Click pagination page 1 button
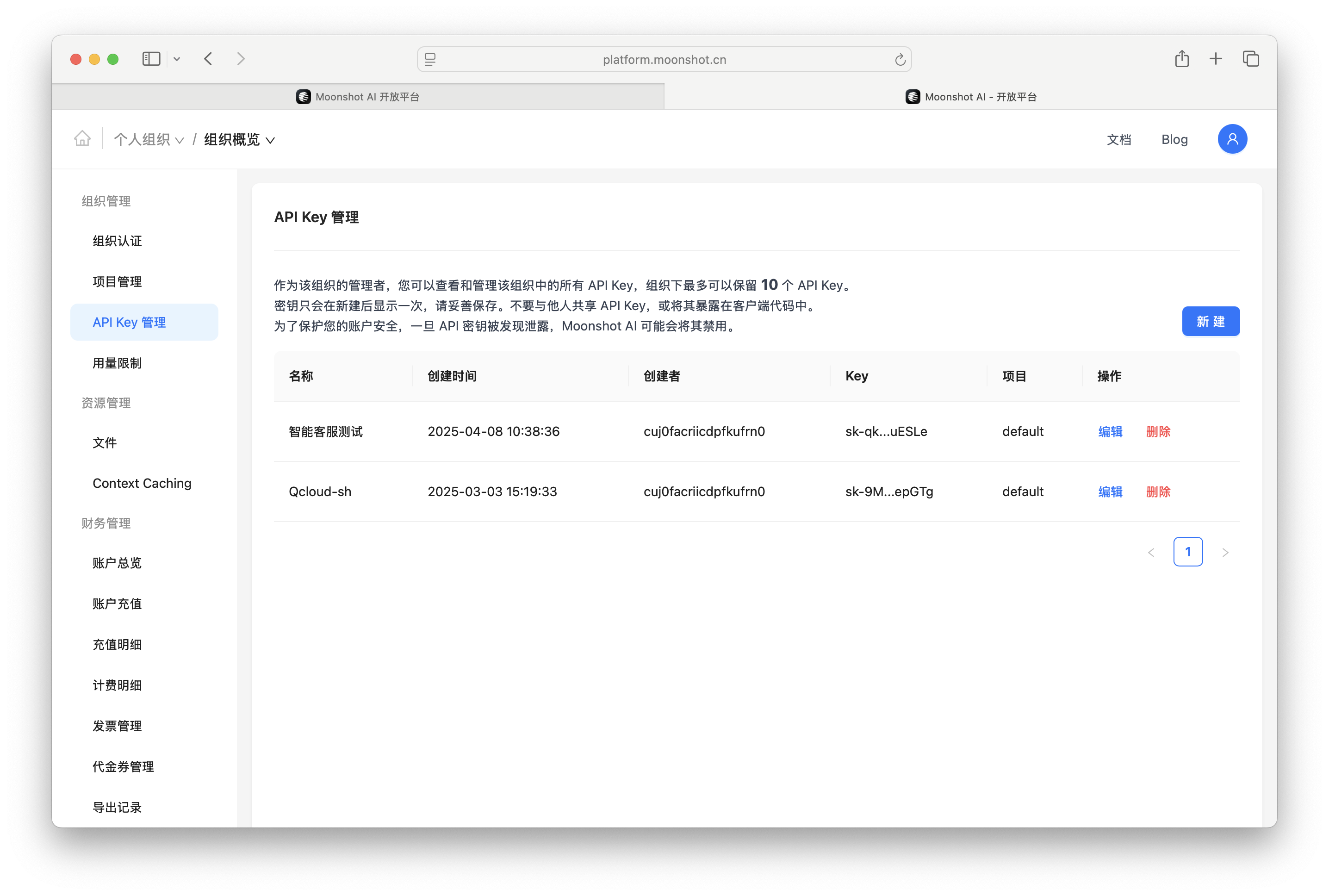The height and width of the screenshot is (896, 1329). click(1187, 551)
